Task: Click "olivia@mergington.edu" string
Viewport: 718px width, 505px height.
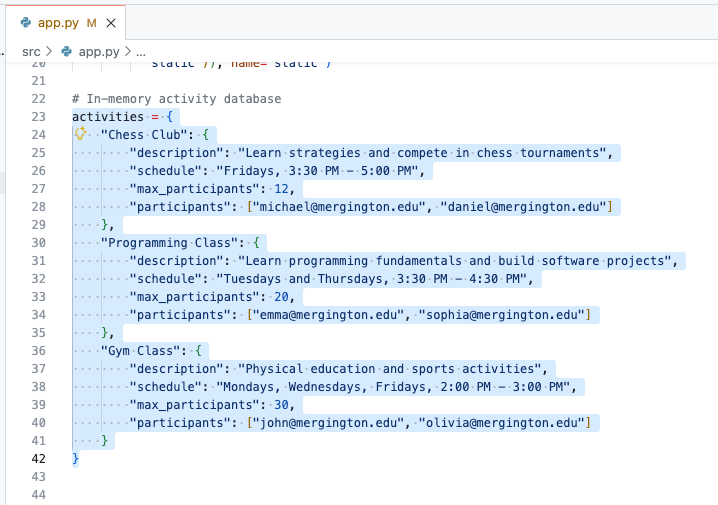Action: 502,423
